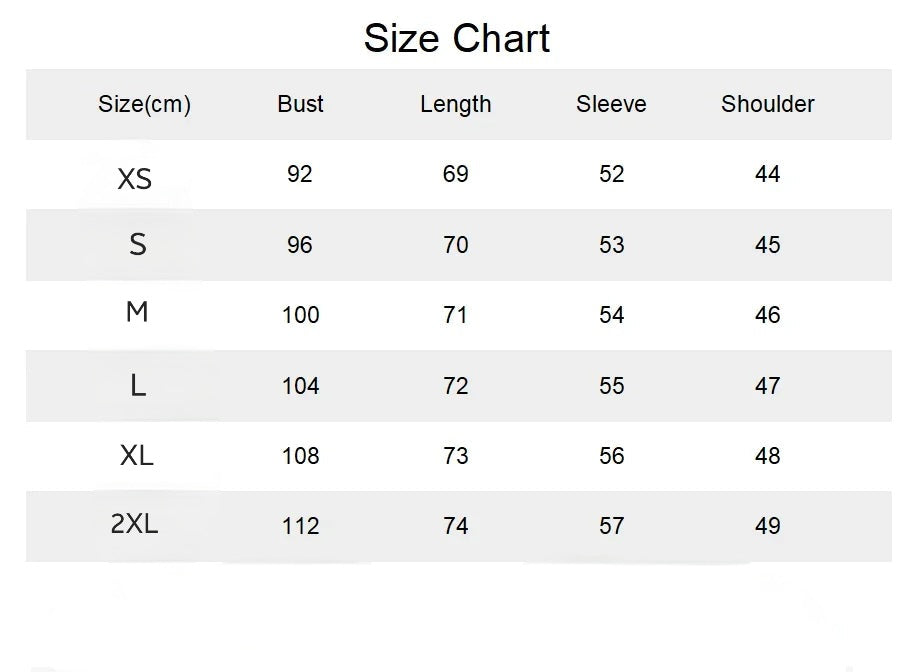908x672 pixels.
Task: Select the bust value 100 for M
Action: pos(300,316)
